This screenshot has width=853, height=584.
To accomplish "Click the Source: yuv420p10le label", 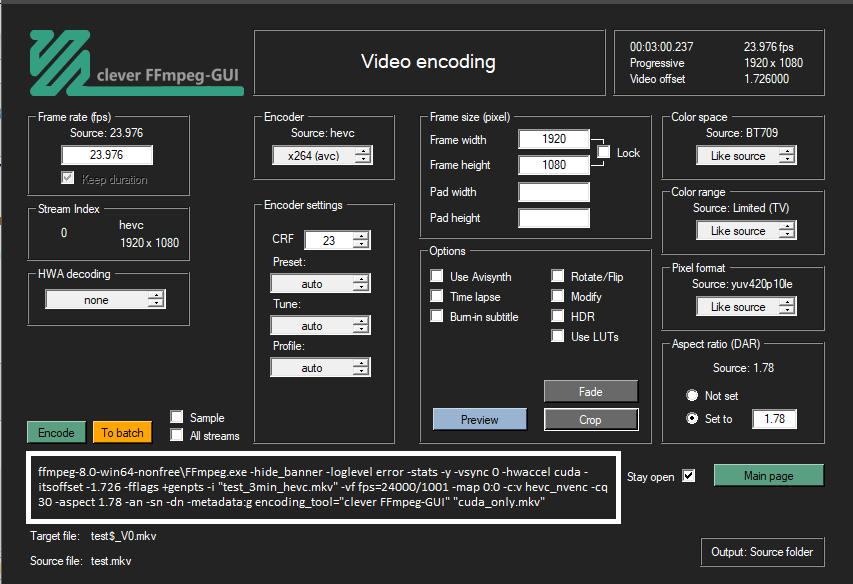I will [742, 284].
